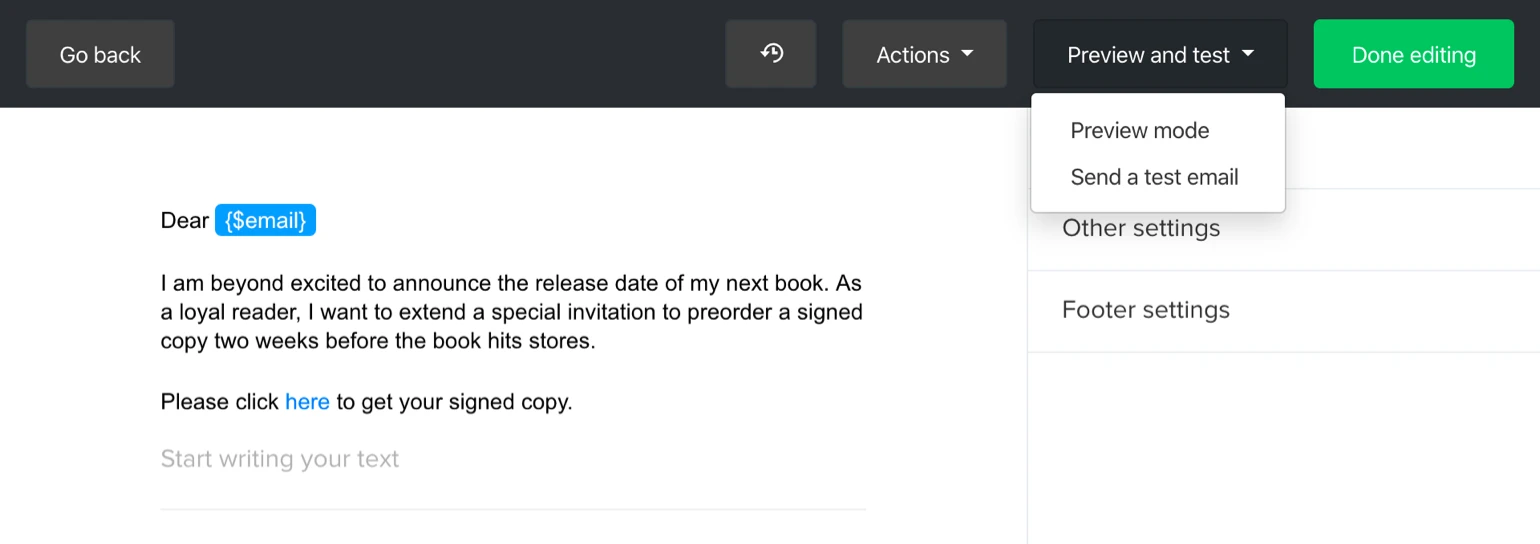Click the Go back button
Screen dimensions: 1540x544
[x=100, y=54]
